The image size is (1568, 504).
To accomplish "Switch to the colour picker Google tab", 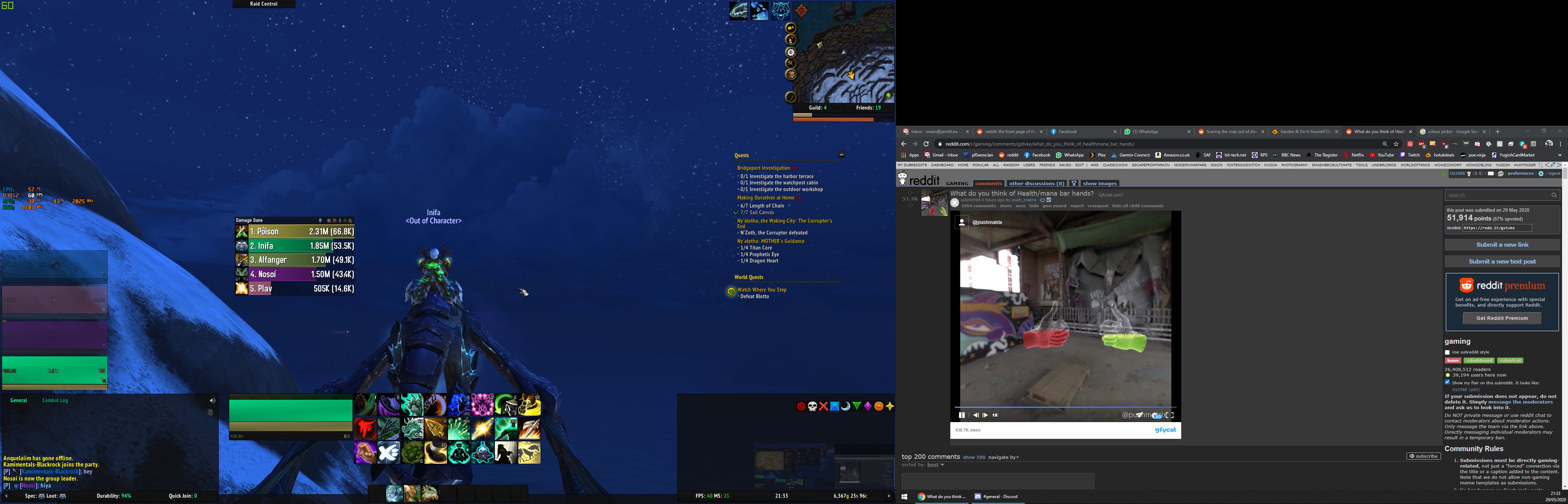I will (1453, 132).
